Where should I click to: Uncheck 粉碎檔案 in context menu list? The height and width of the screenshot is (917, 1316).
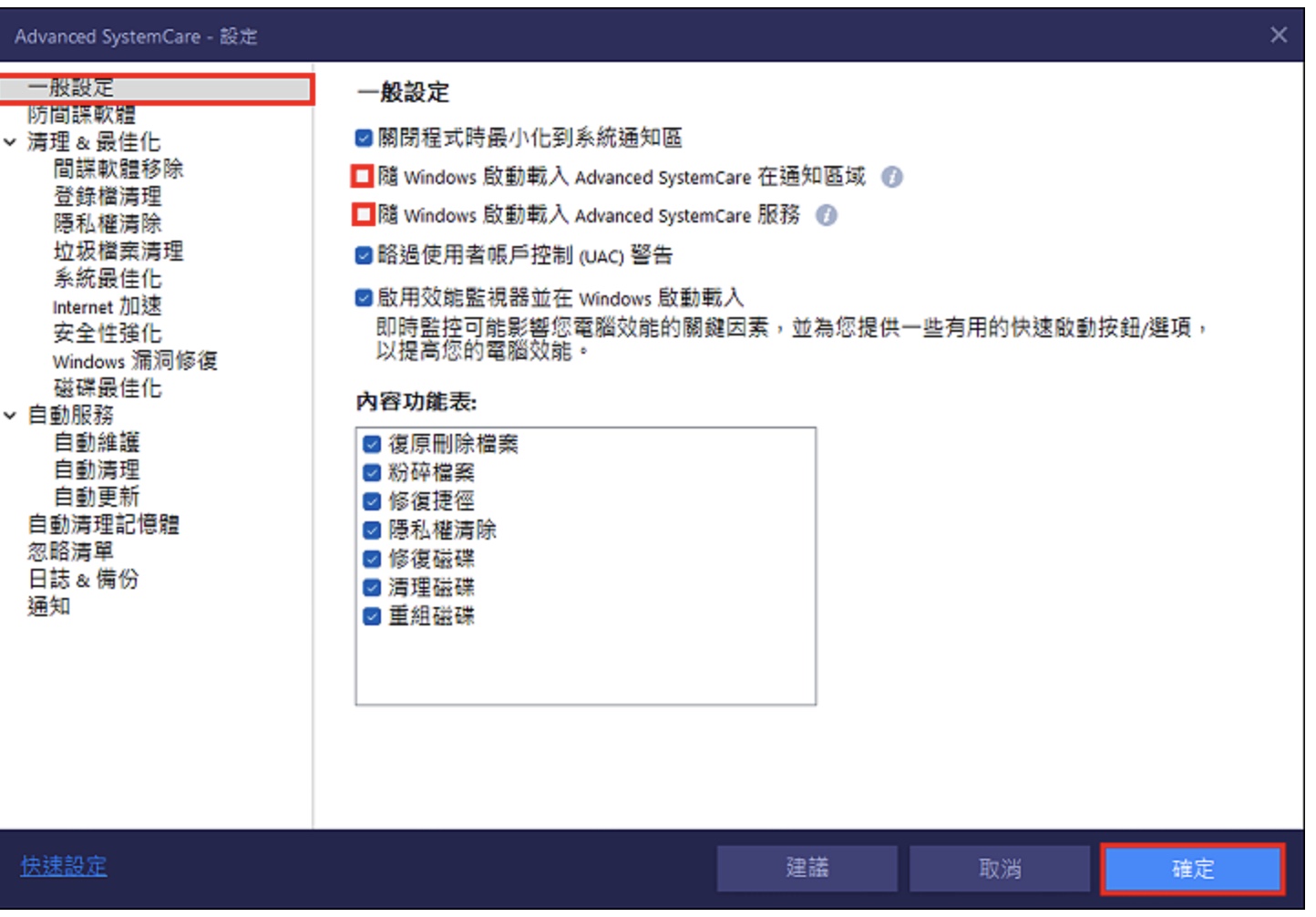[x=372, y=473]
